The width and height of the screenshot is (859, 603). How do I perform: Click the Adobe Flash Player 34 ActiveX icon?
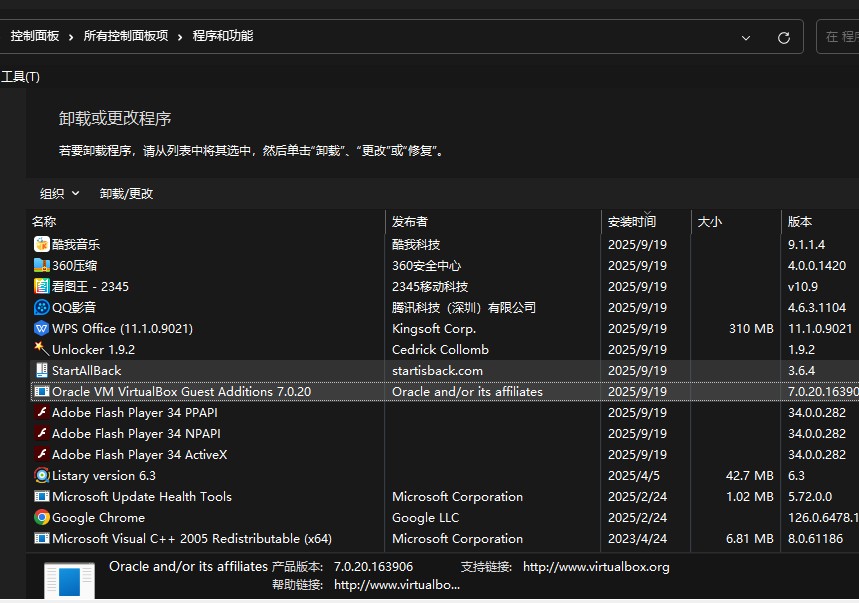coord(42,455)
